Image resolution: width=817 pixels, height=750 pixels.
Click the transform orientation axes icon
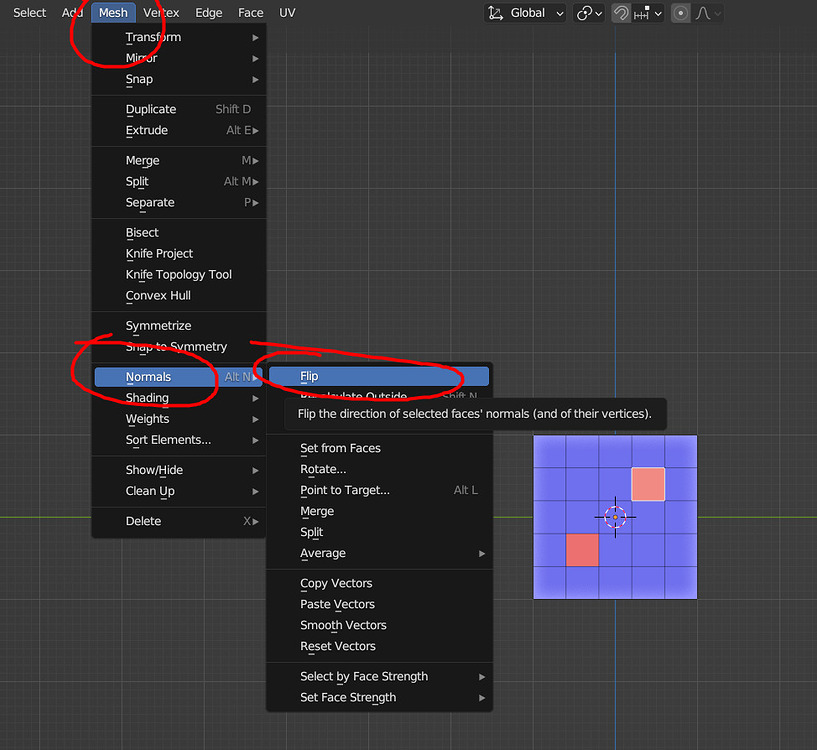[x=494, y=13]
